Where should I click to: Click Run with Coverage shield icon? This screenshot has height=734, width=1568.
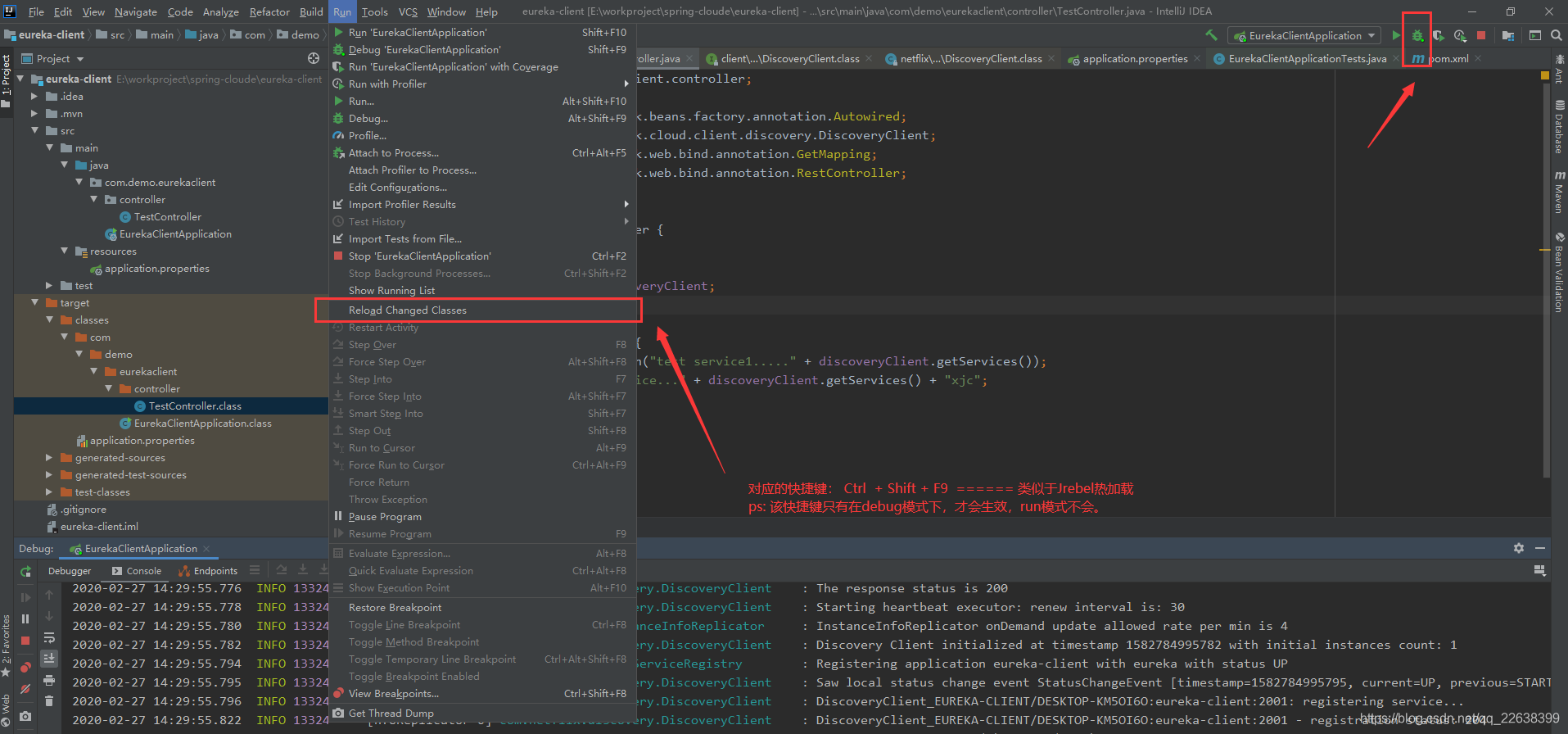[x=1439, y=35]
